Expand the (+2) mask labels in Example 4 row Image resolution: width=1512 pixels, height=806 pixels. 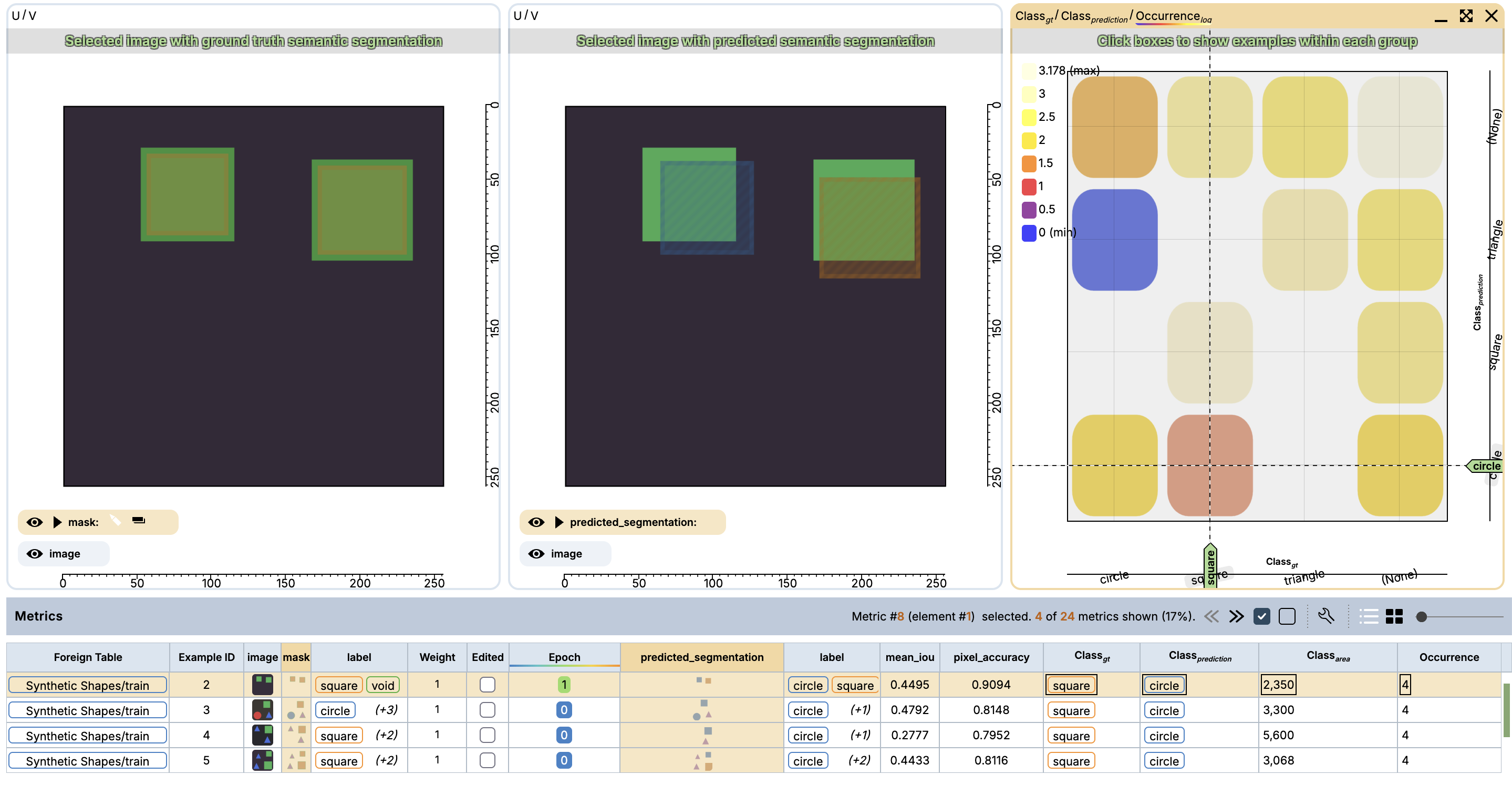click(x=386, y=735)
